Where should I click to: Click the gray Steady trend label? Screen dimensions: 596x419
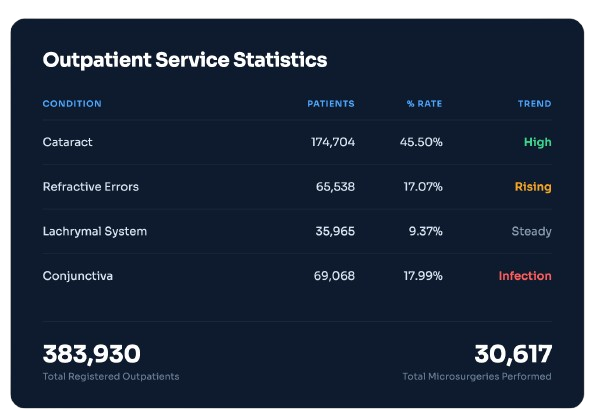click(531, 231)
